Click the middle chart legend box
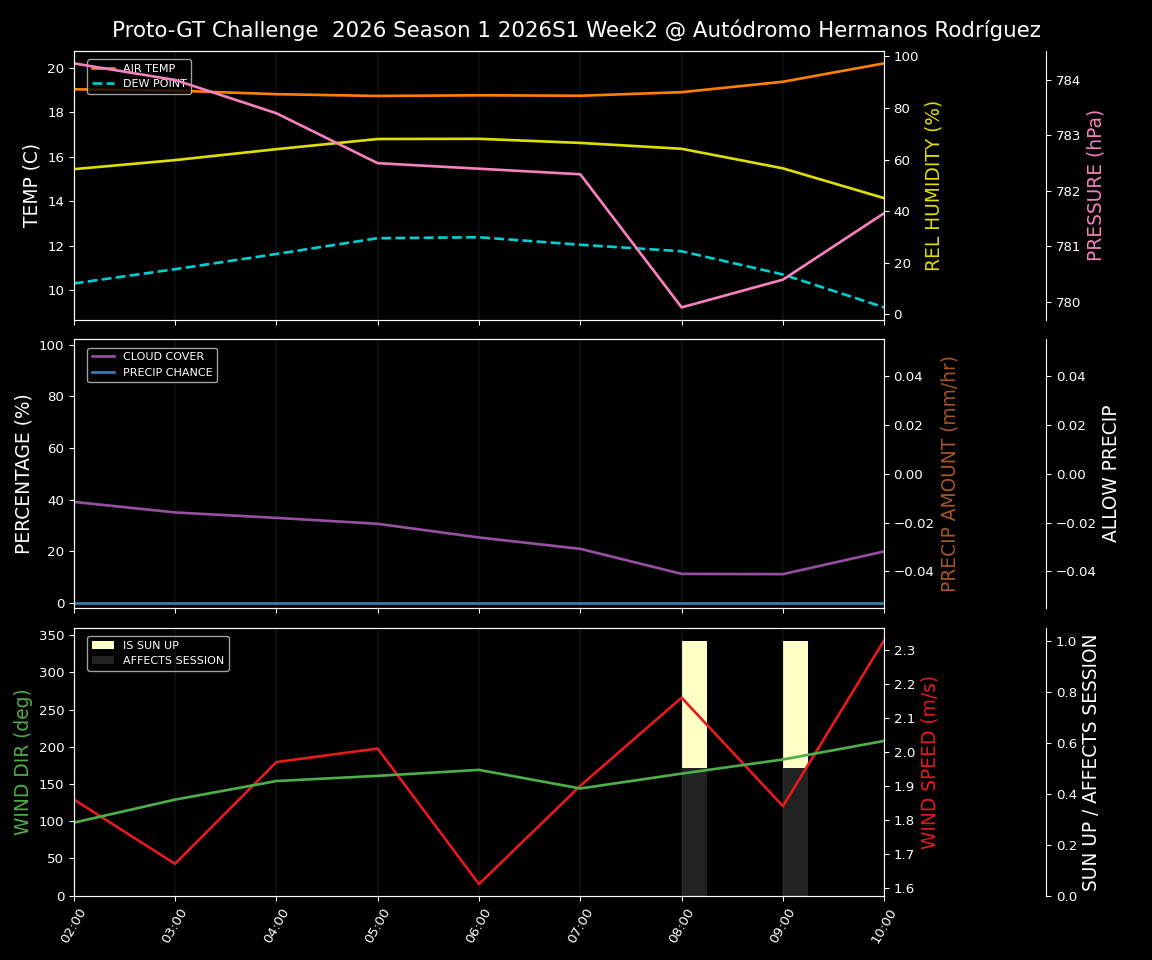This screenshot has width=1152, height=960. [150, 363]
